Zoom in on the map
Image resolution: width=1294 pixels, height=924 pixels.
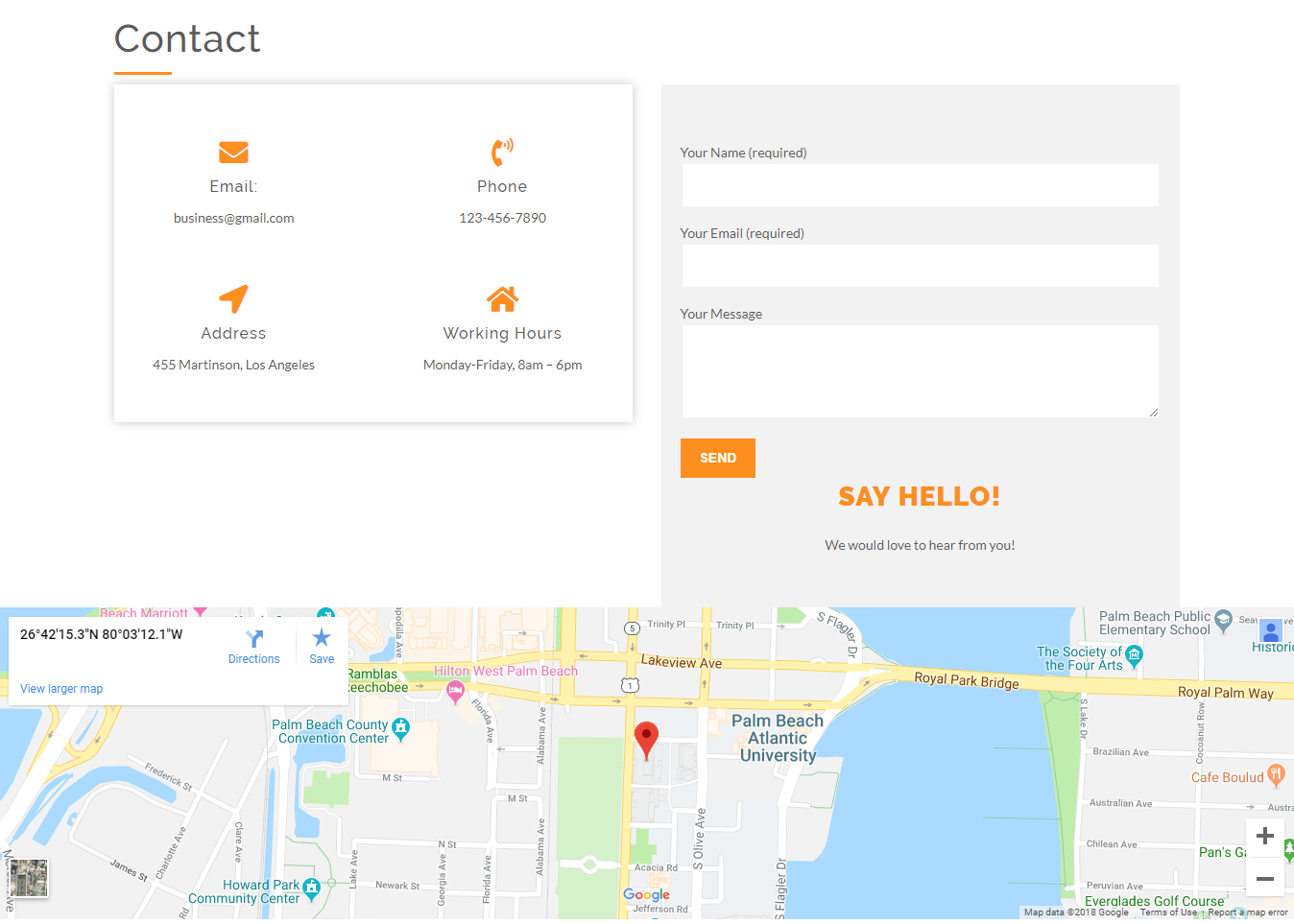tap(1265, 836)
